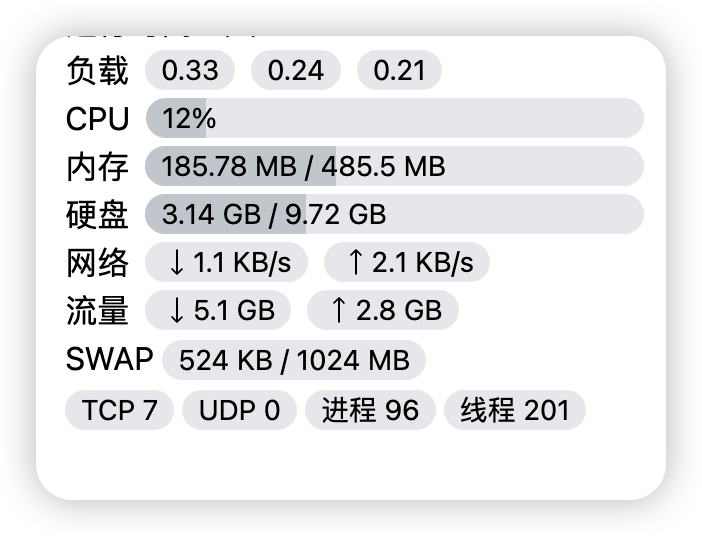
Task: Click the SWAP 524 KB / 1024 MB pill
Action: (294, 360)
